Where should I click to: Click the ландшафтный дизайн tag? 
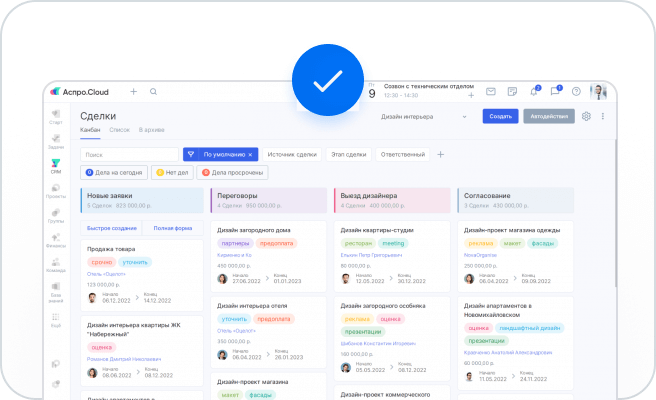[x=530, y=328]
